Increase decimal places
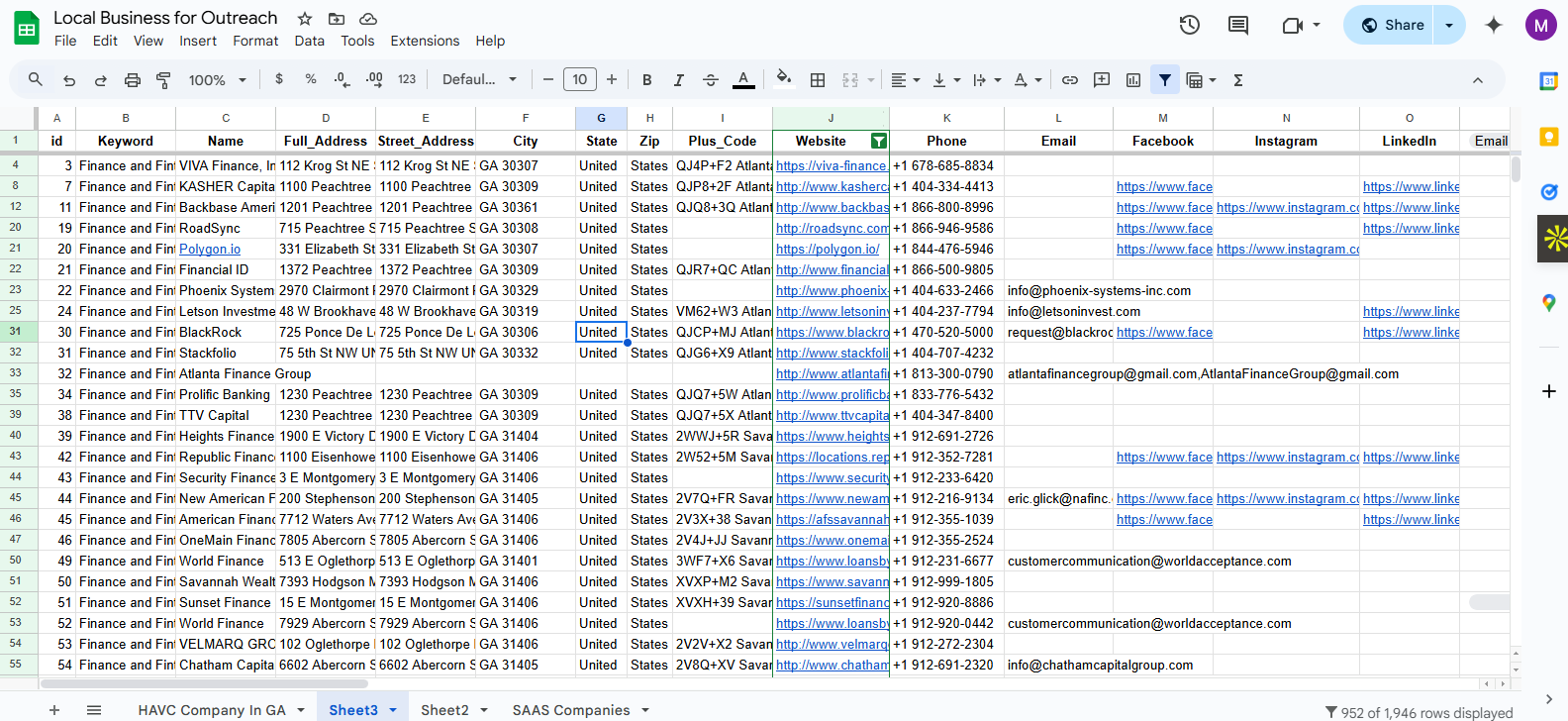The image size is (1568, 721). tap(374, 79)
